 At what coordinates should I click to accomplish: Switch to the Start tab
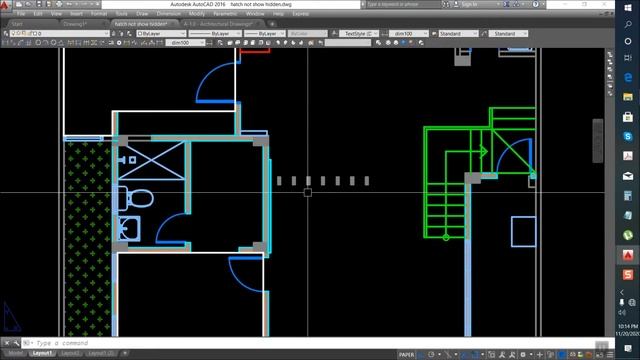(17, 24)
